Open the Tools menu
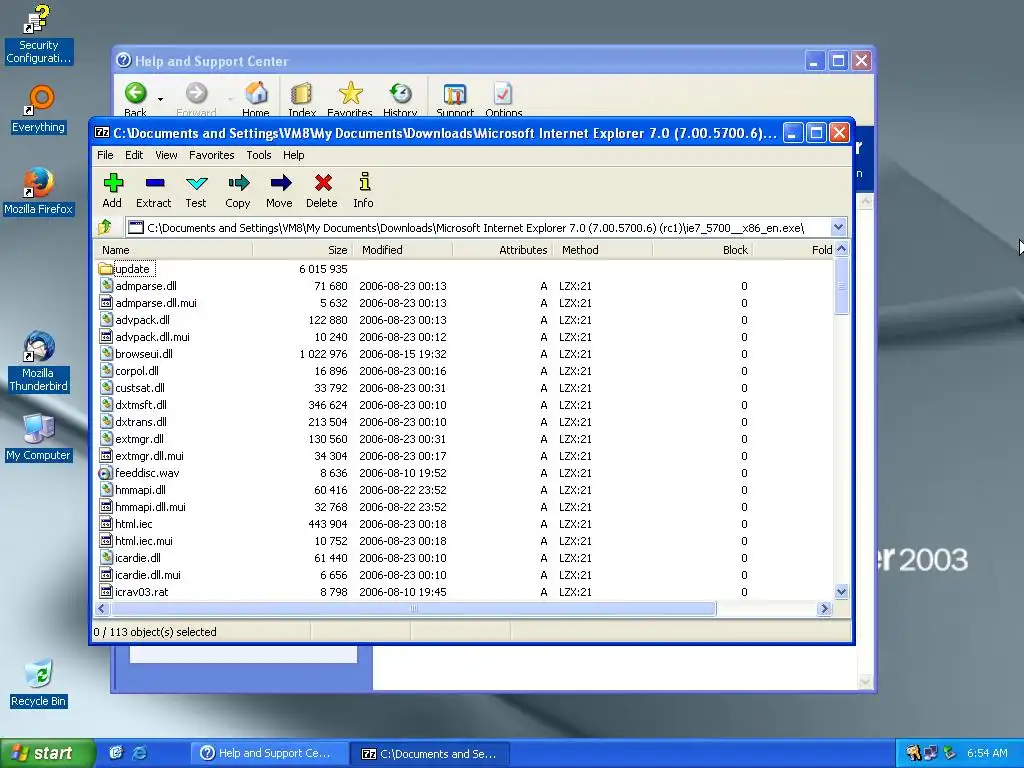This screenshot has width=1024, height=768. pyautogui.click(x=259, y=155)
